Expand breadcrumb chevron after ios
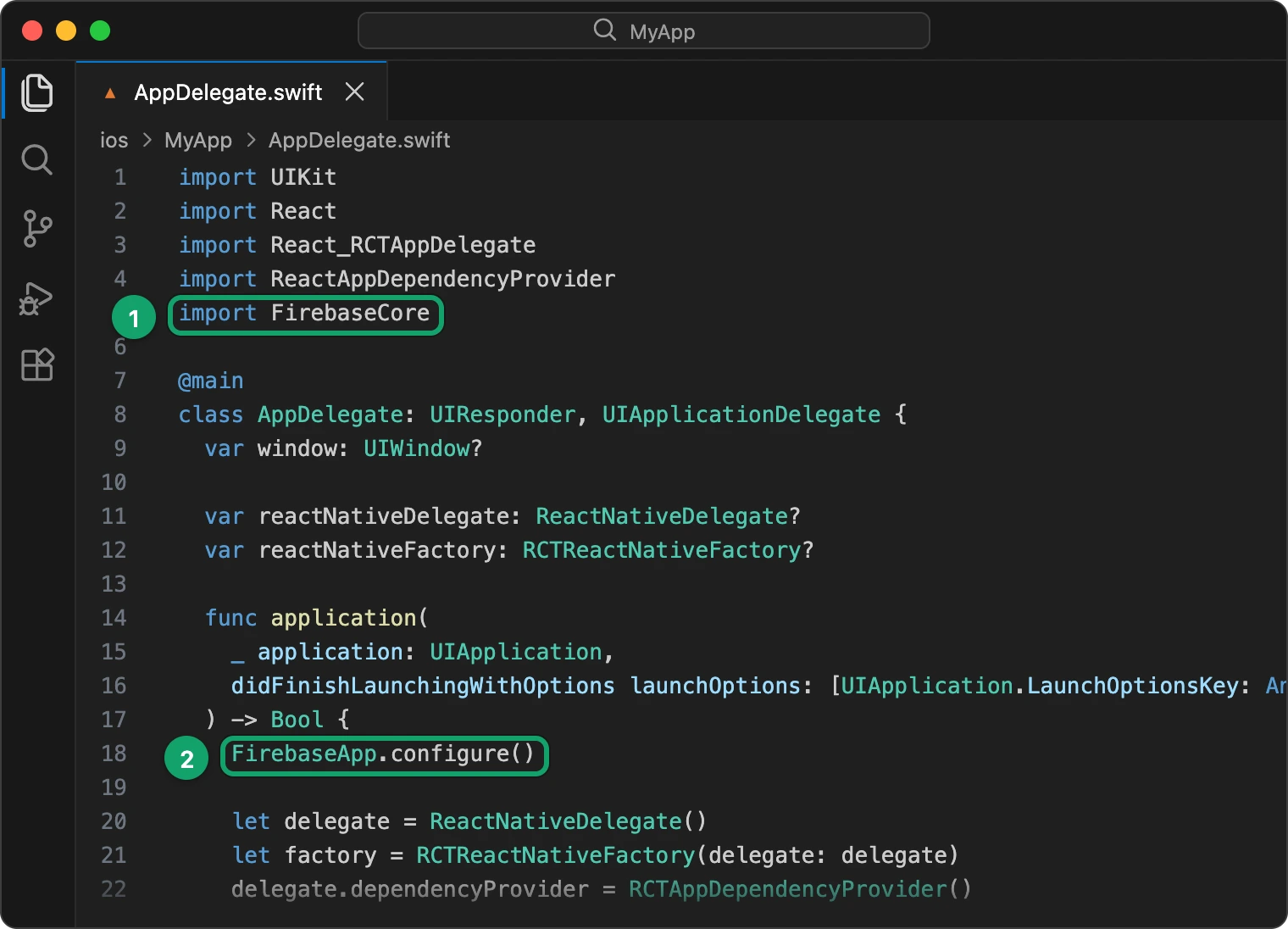Viewport: 1288px width, 929px height. (x=147, y=140)
